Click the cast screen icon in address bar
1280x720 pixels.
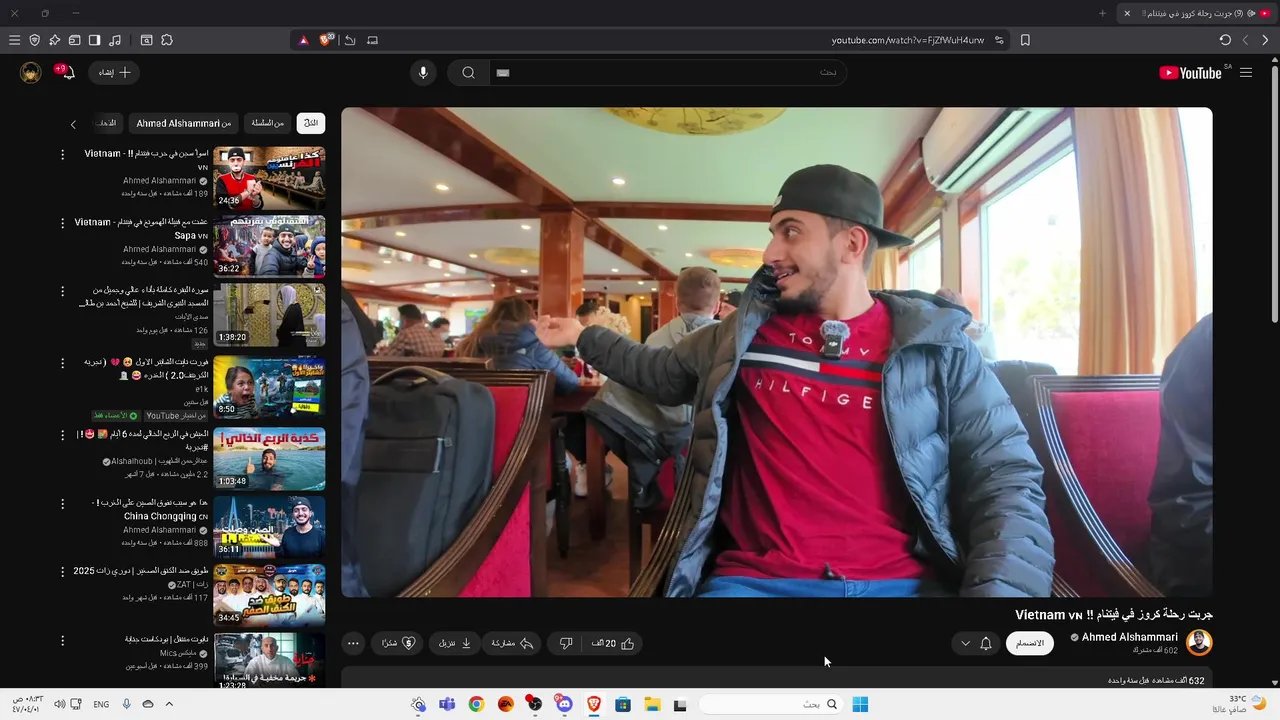point(372,40)
